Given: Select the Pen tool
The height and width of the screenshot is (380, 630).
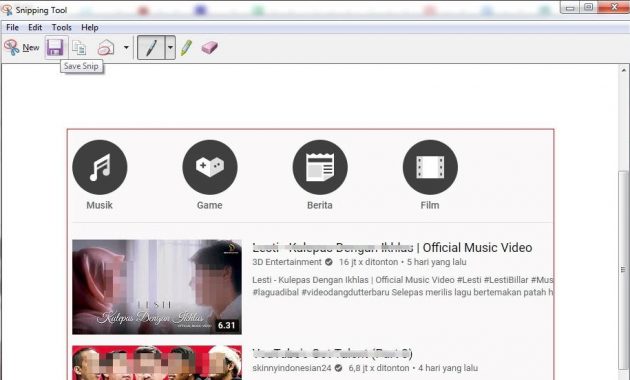Looking at the screenshot, I should (x=151, y=48).
